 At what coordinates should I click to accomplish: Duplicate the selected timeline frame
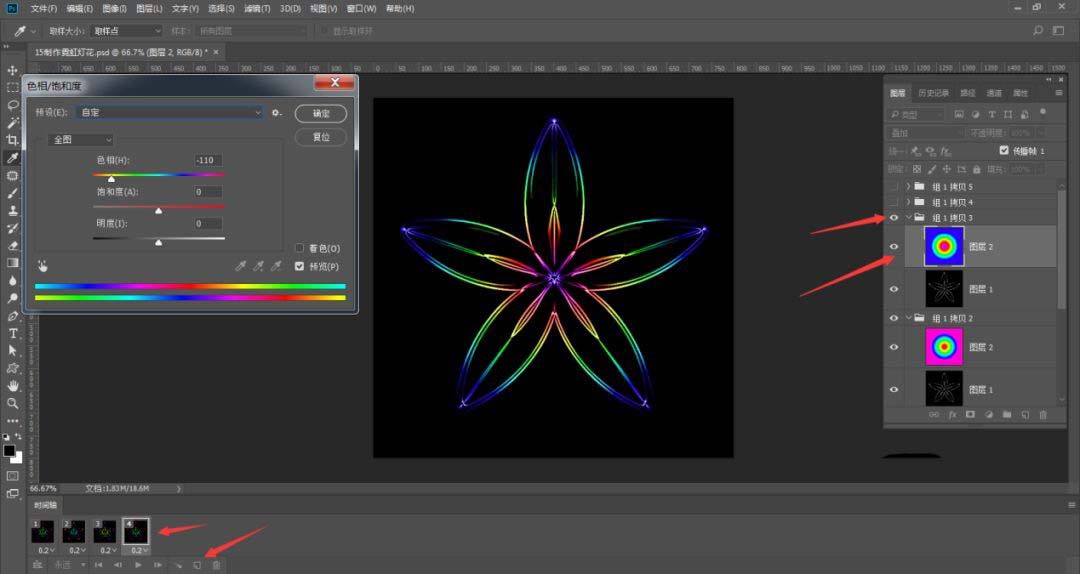197,565
